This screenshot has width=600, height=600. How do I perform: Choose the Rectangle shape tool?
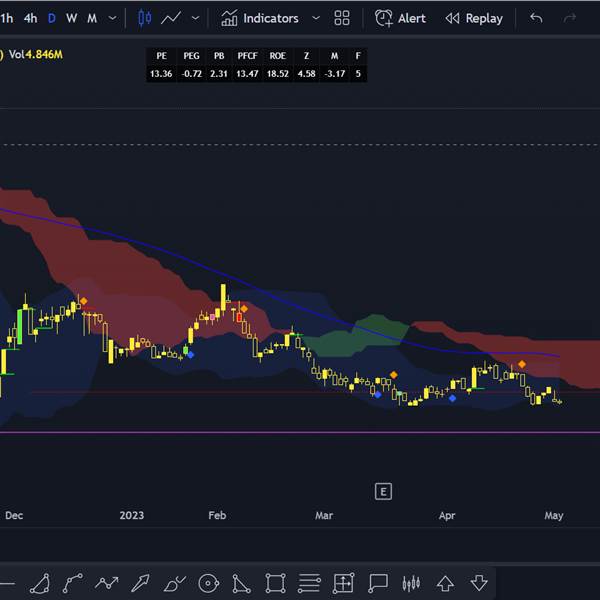point(276,583)
